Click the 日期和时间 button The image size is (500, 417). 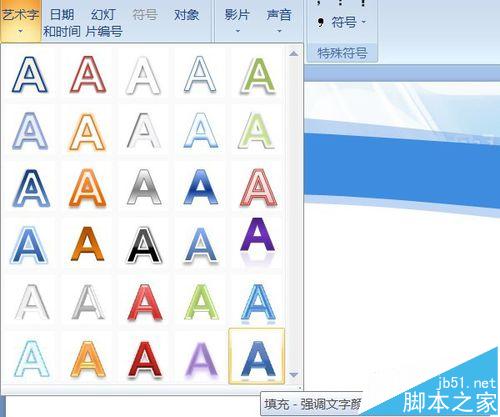click(x=62, y=23)
